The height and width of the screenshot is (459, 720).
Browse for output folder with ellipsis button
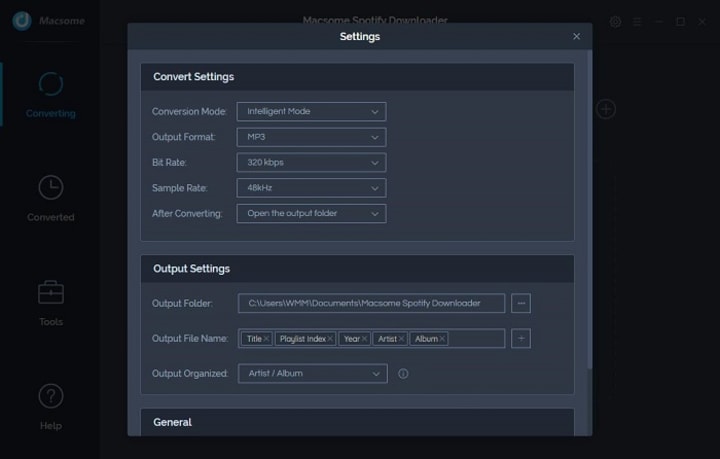pyautogui.click(x=521, y=303)
